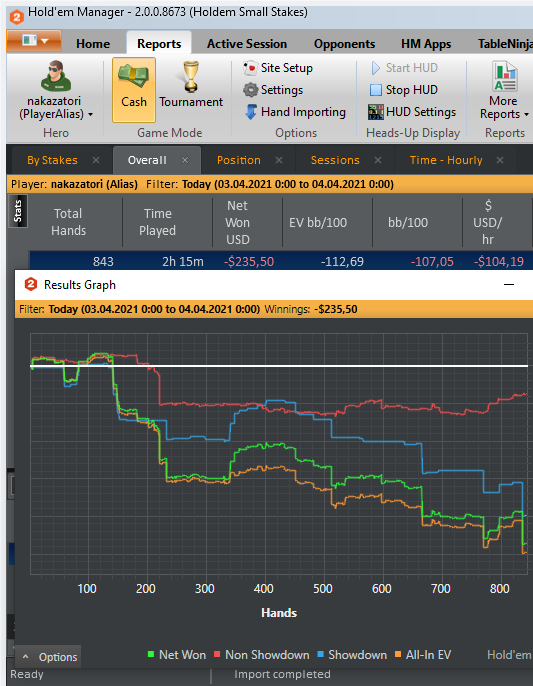This screenshot has width=533, height=686.
Task: Toggle Non Showdown red legend entry
Action: click(261, 654)
